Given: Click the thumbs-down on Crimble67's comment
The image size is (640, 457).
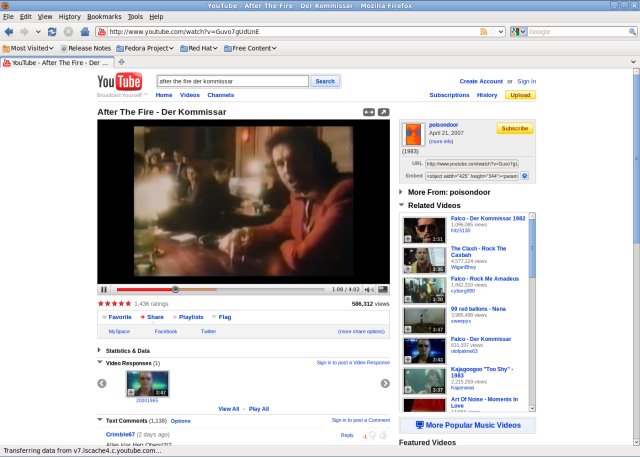Looking at the screenshot, I should [x=372, y=435].
